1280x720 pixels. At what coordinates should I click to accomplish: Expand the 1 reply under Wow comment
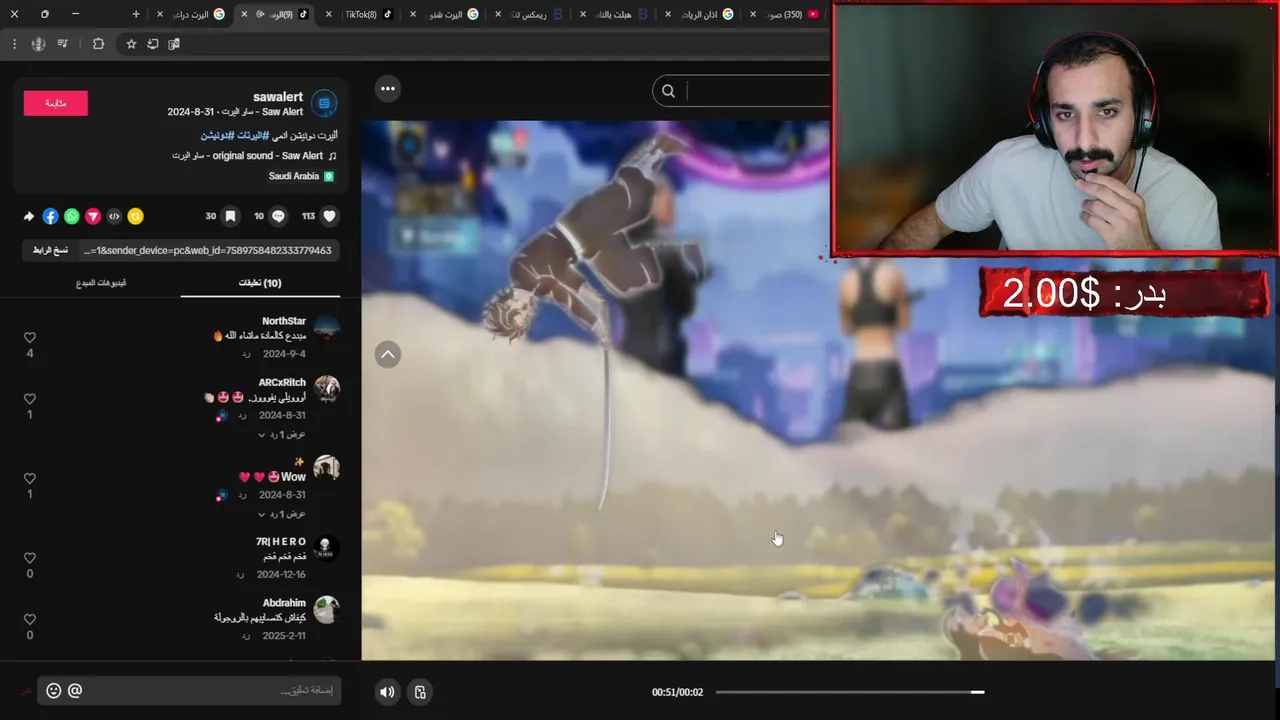[x=282, y=514]
